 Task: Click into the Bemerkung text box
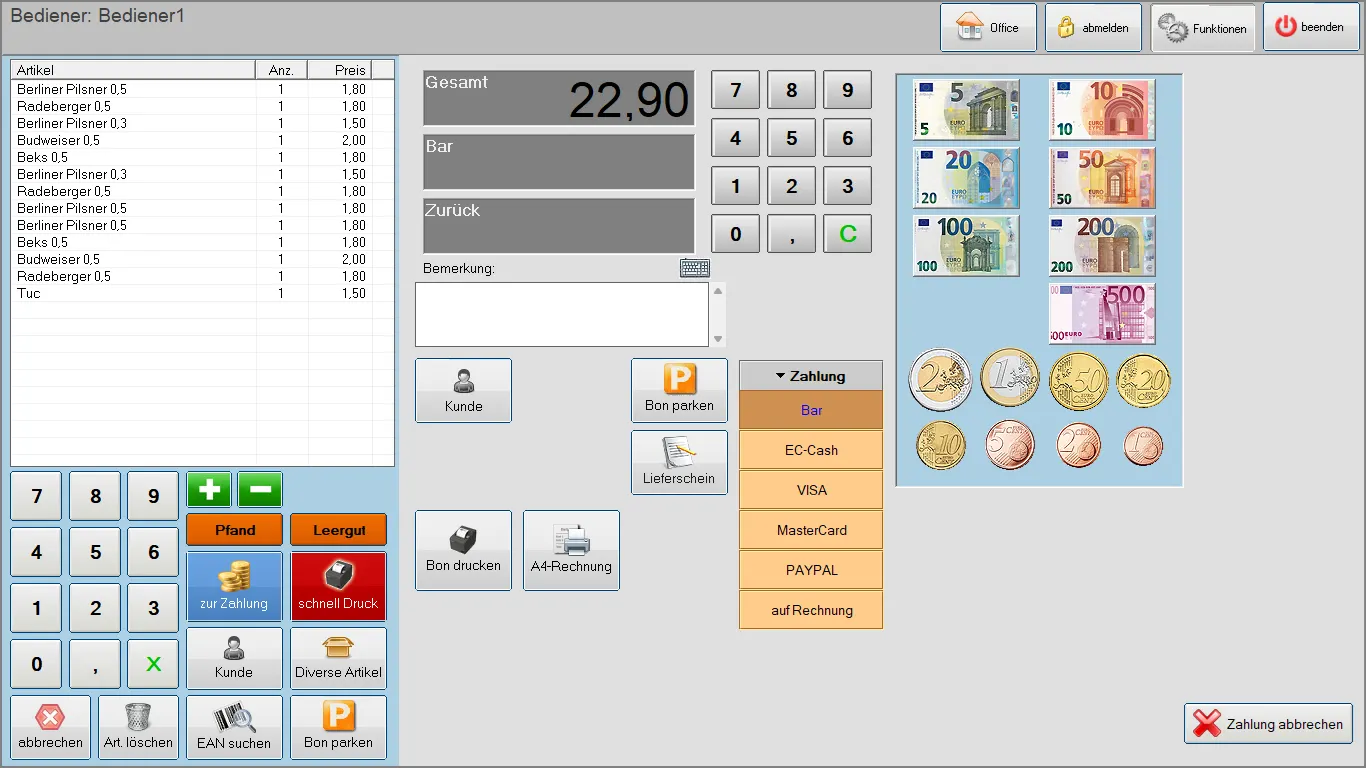562,314
